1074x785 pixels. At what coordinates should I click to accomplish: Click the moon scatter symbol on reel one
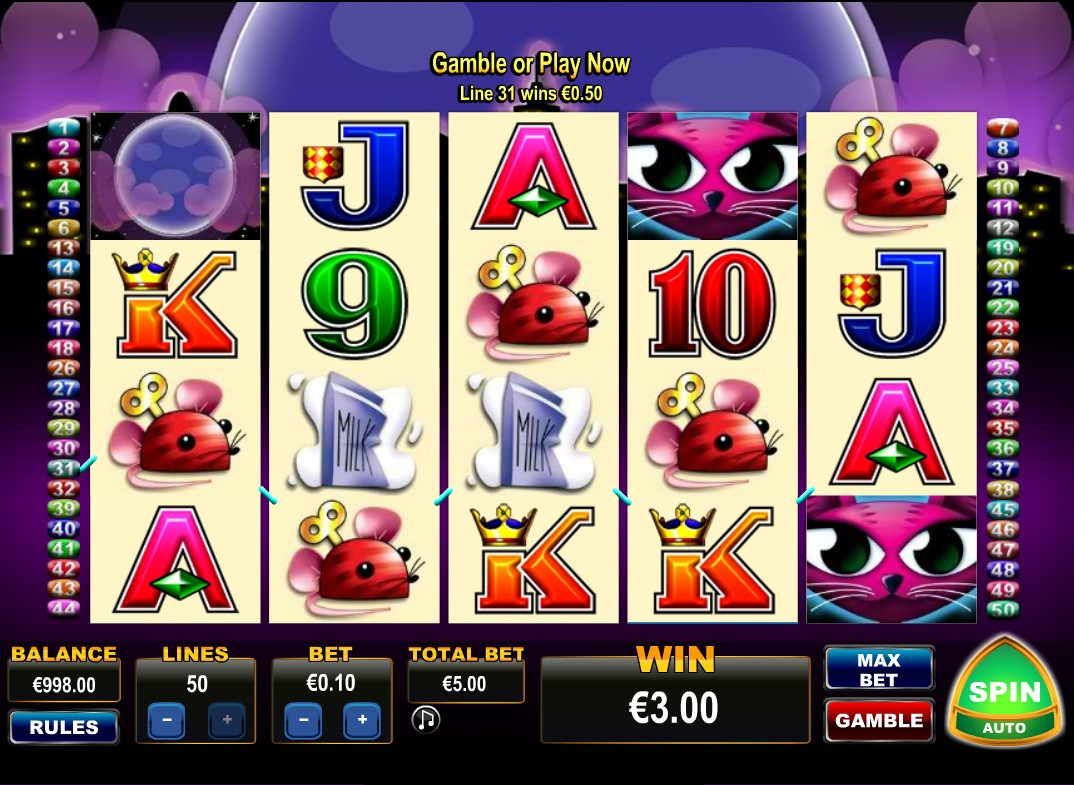pyautogui.click(x=175, y=176)
